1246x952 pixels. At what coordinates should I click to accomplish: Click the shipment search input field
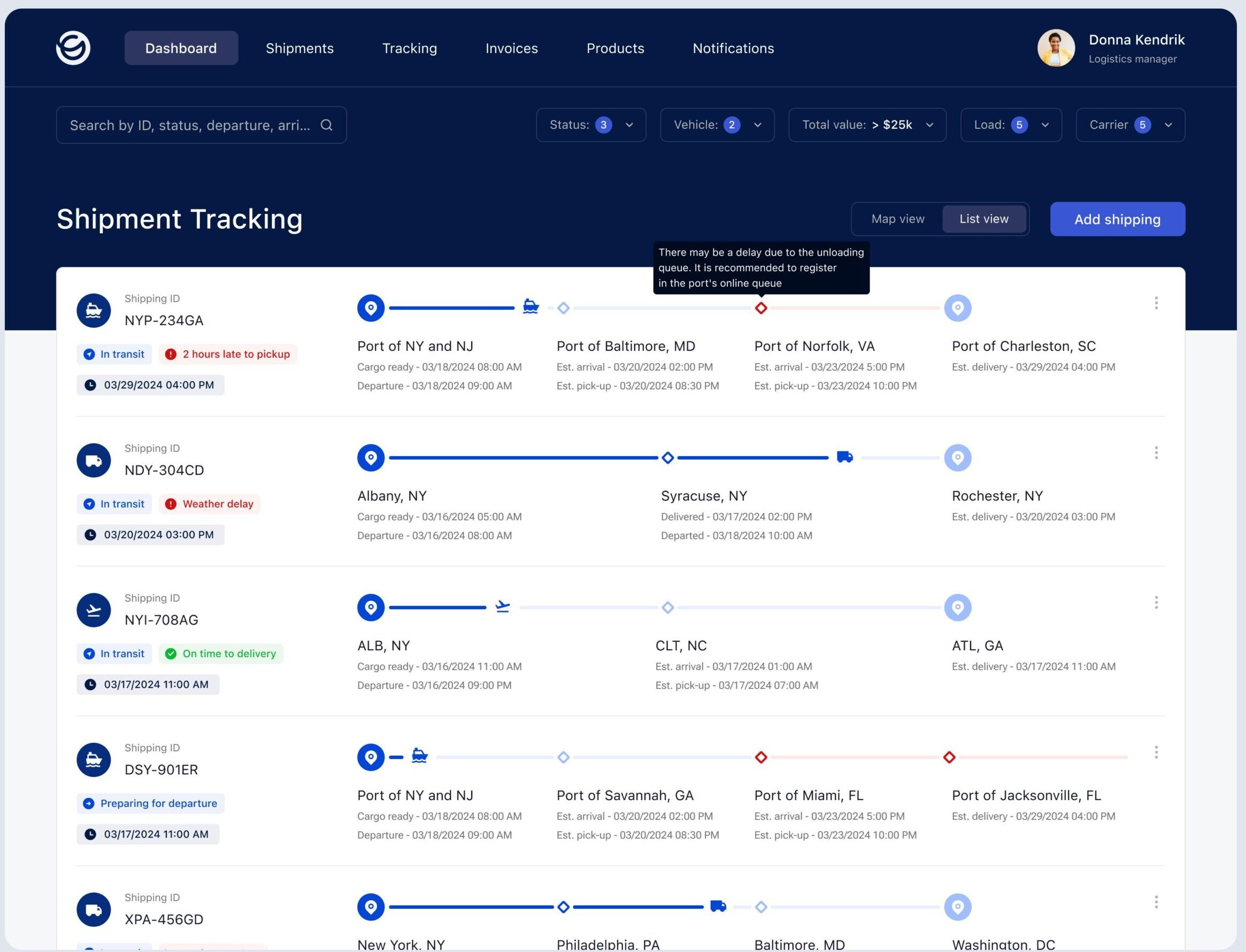[x=190, y=125]
